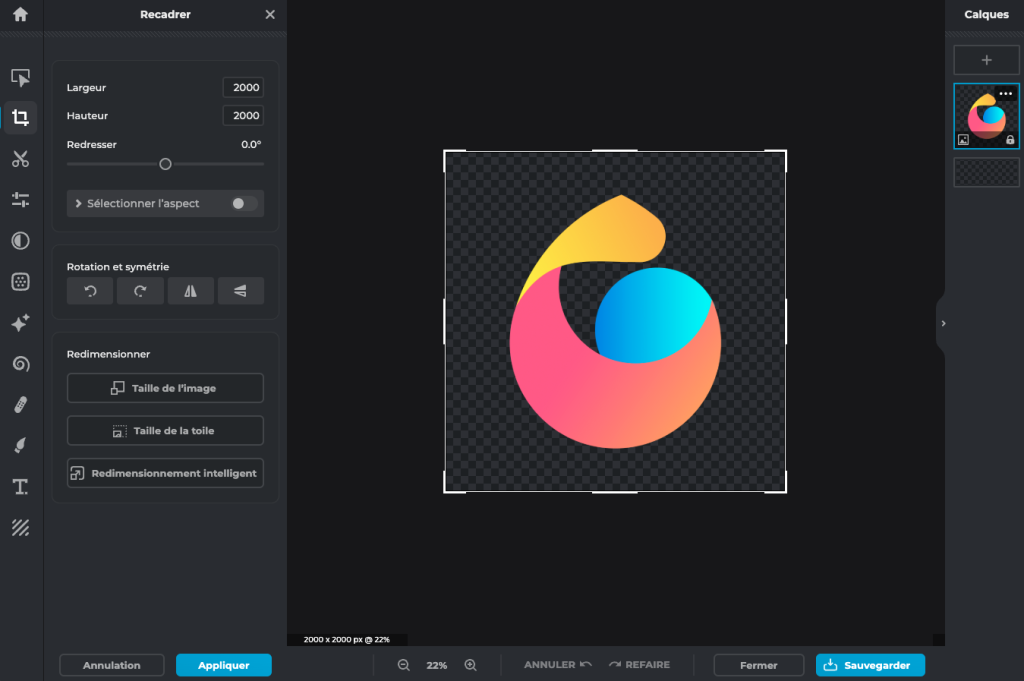Expand the Sélectionner l'aspect section
This screenshot has height=681, width=1024.
click(79, 204)
